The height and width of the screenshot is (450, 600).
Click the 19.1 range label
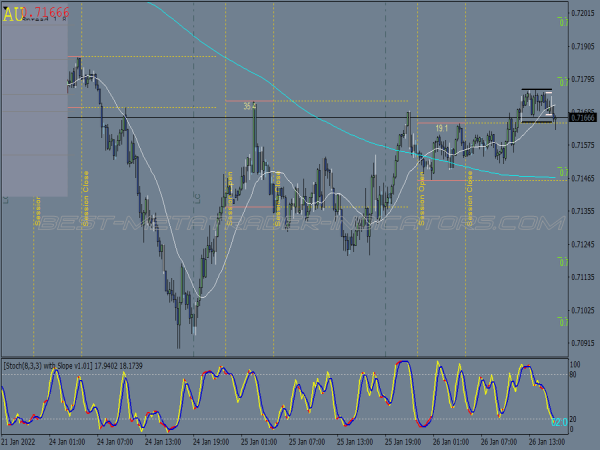tap(442, 128)
